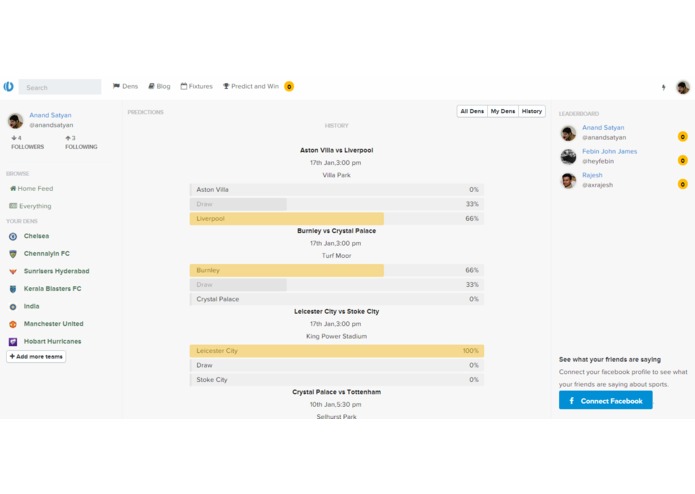The width and height of the screenshot is (695, 494).
Task: Select Draw bar under Leicester City vs Stoke City
Action: tap(337, 366)
